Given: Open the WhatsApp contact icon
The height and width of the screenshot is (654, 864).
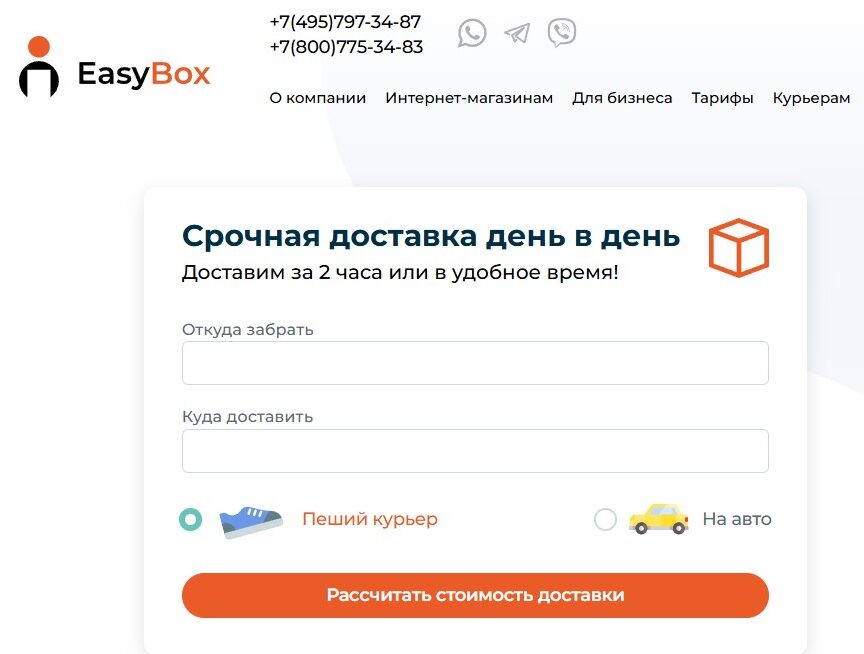Looking at the screenshot, I should click(x=472, y=33).
